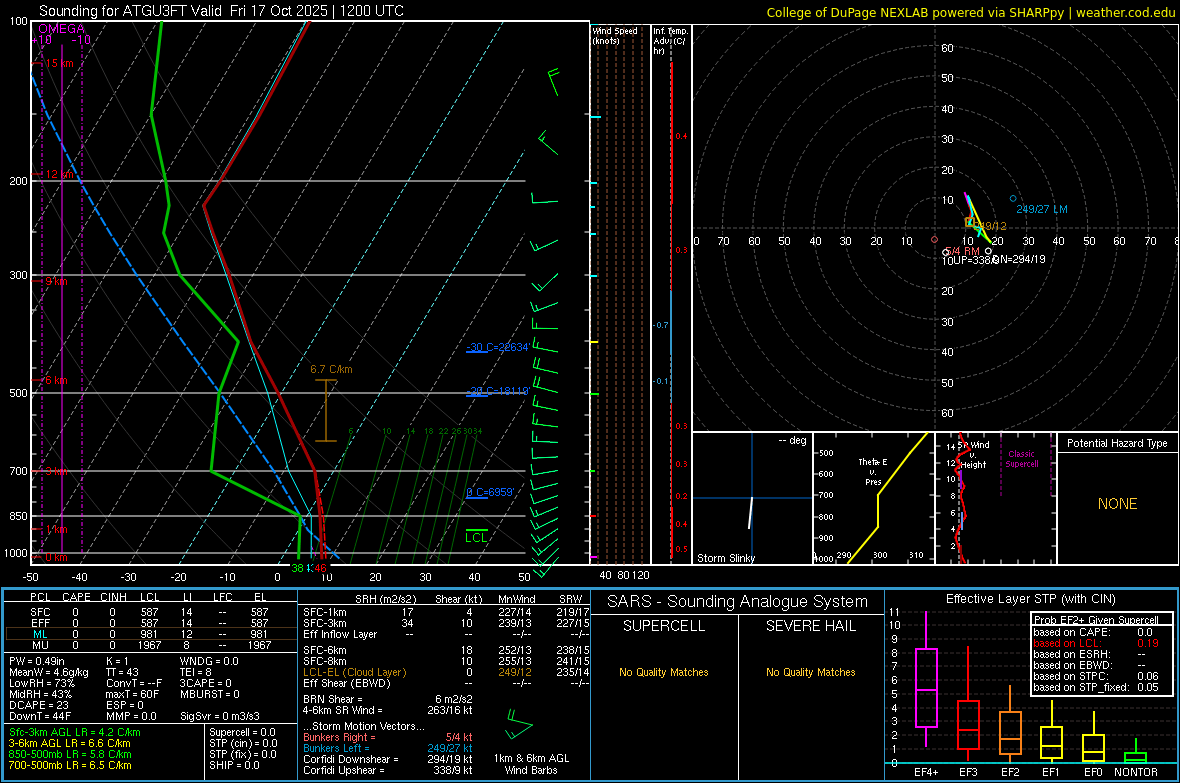Image resolution: width=1180 pixels, height=783 pixels.
Task: Select '700-500mb LR = 6.5 C/km' line
Action: [70, 765]
